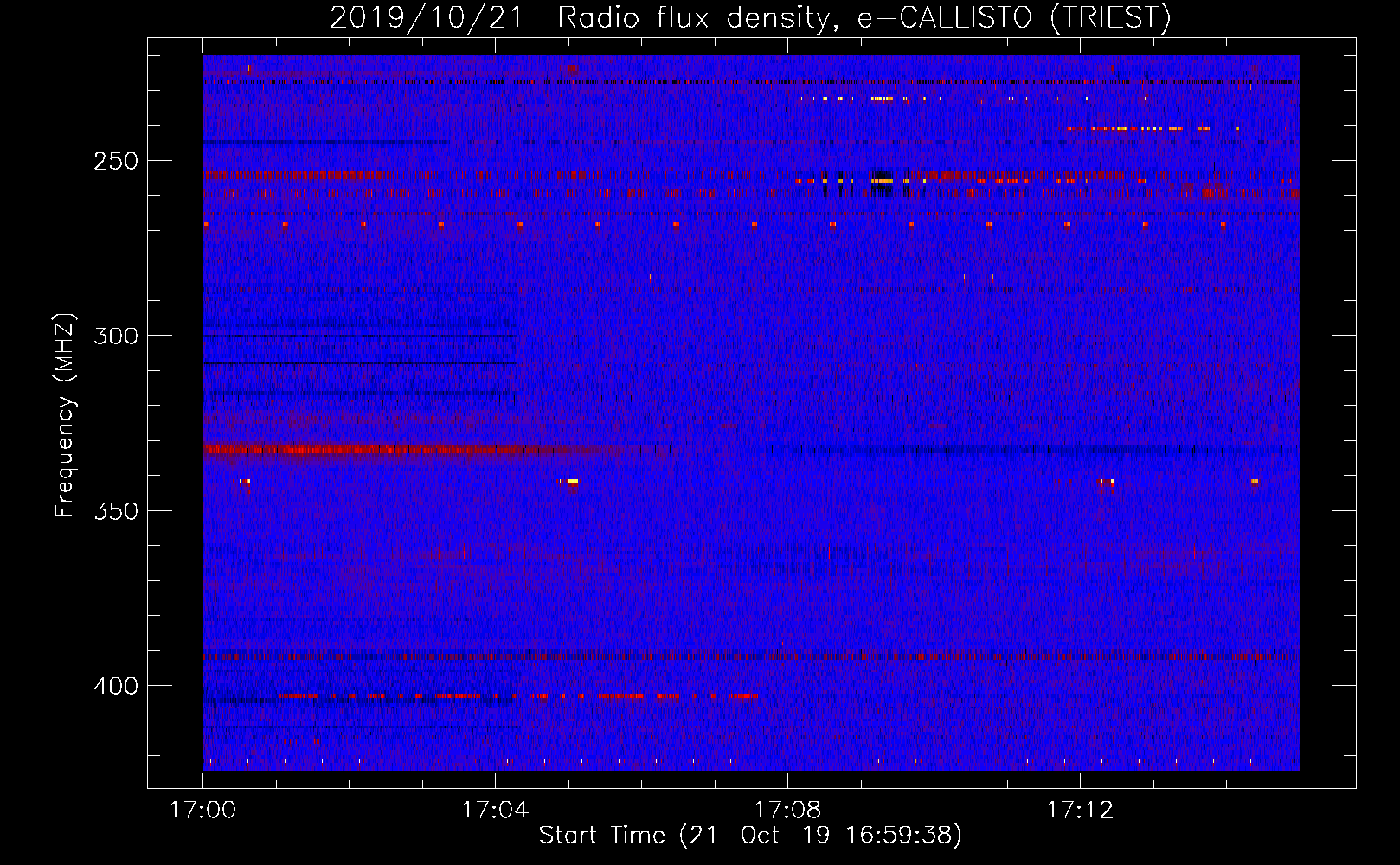Image resolution: width=1400 pixels, height=865 pixels.
Task: Click the 17:00 time tick label
Action: coord(202,810)
